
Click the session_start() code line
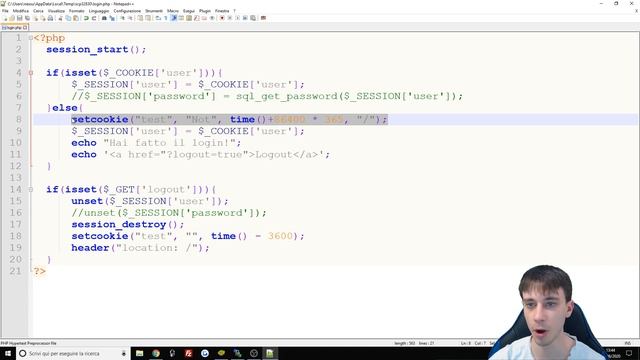(96, 49)
